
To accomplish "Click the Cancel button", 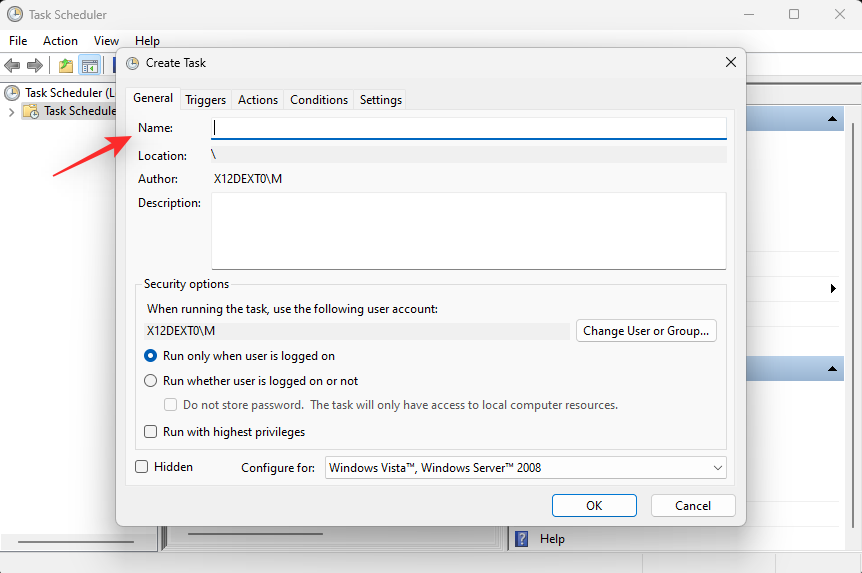I will point(693,506).
